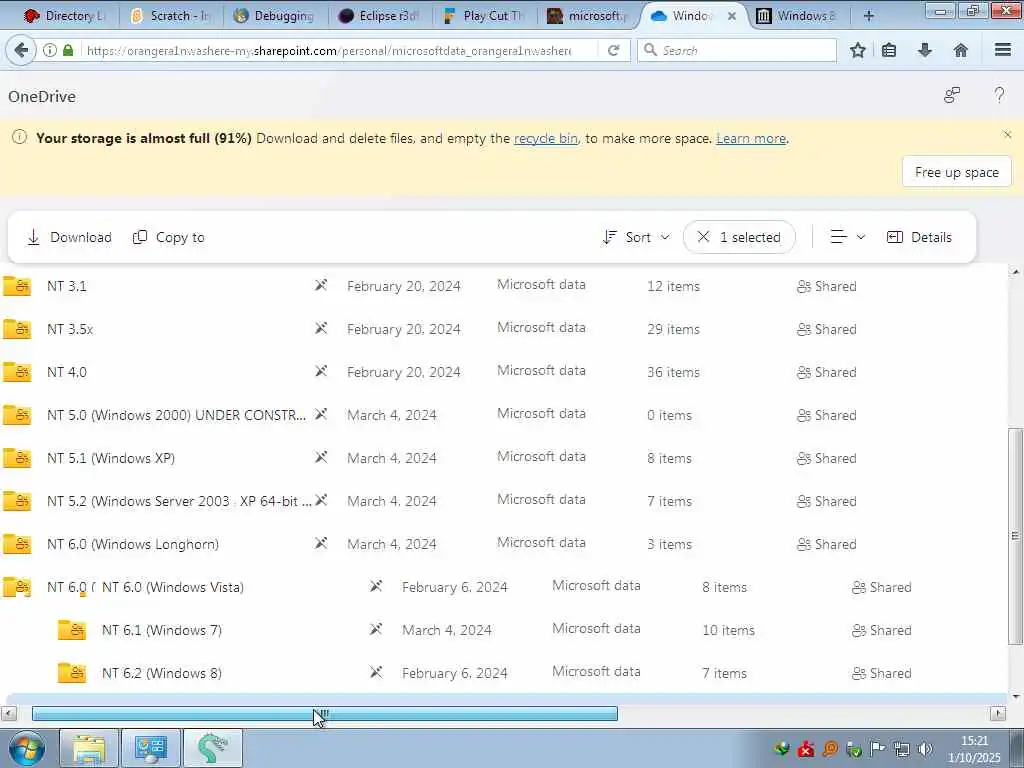Click the OneDrive title text
The image size is (1024, 768).
(x=42, y=97)
